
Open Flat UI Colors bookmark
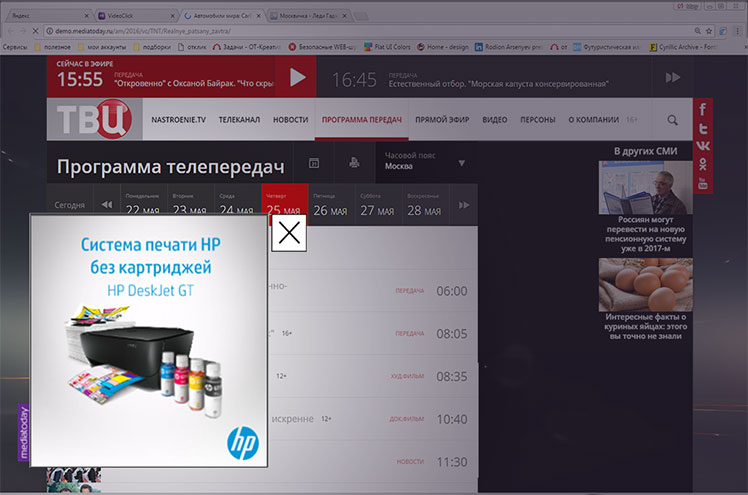pyautogui.click(x=387, y=47)
